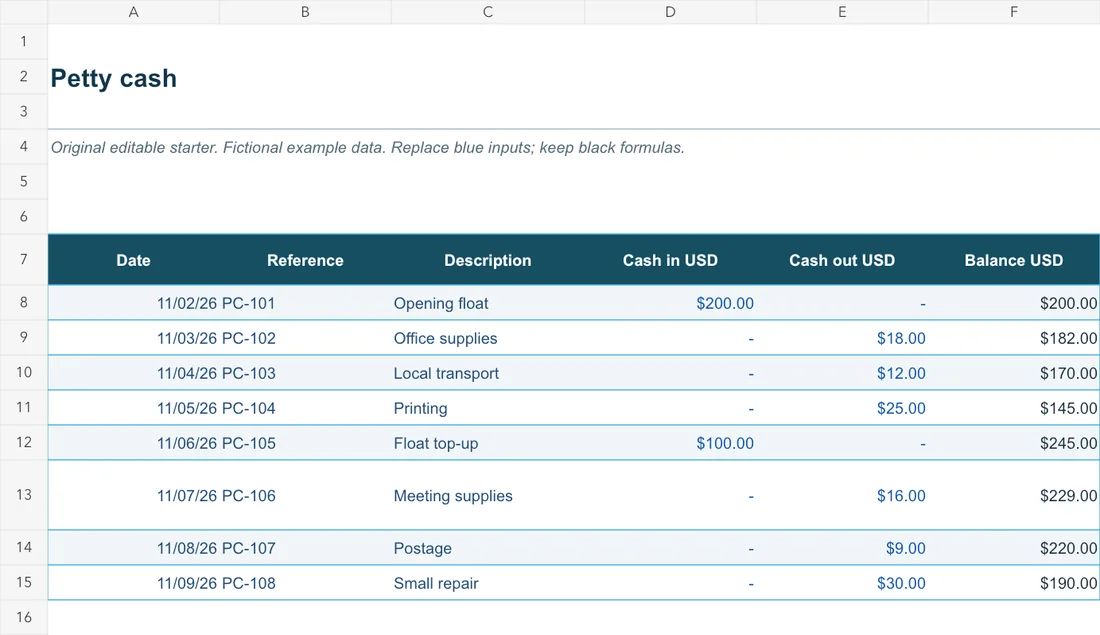Select the "Opening float" description cell
Image resolution: width=1100 pixels, height=635 pixels.
(488, 303)
